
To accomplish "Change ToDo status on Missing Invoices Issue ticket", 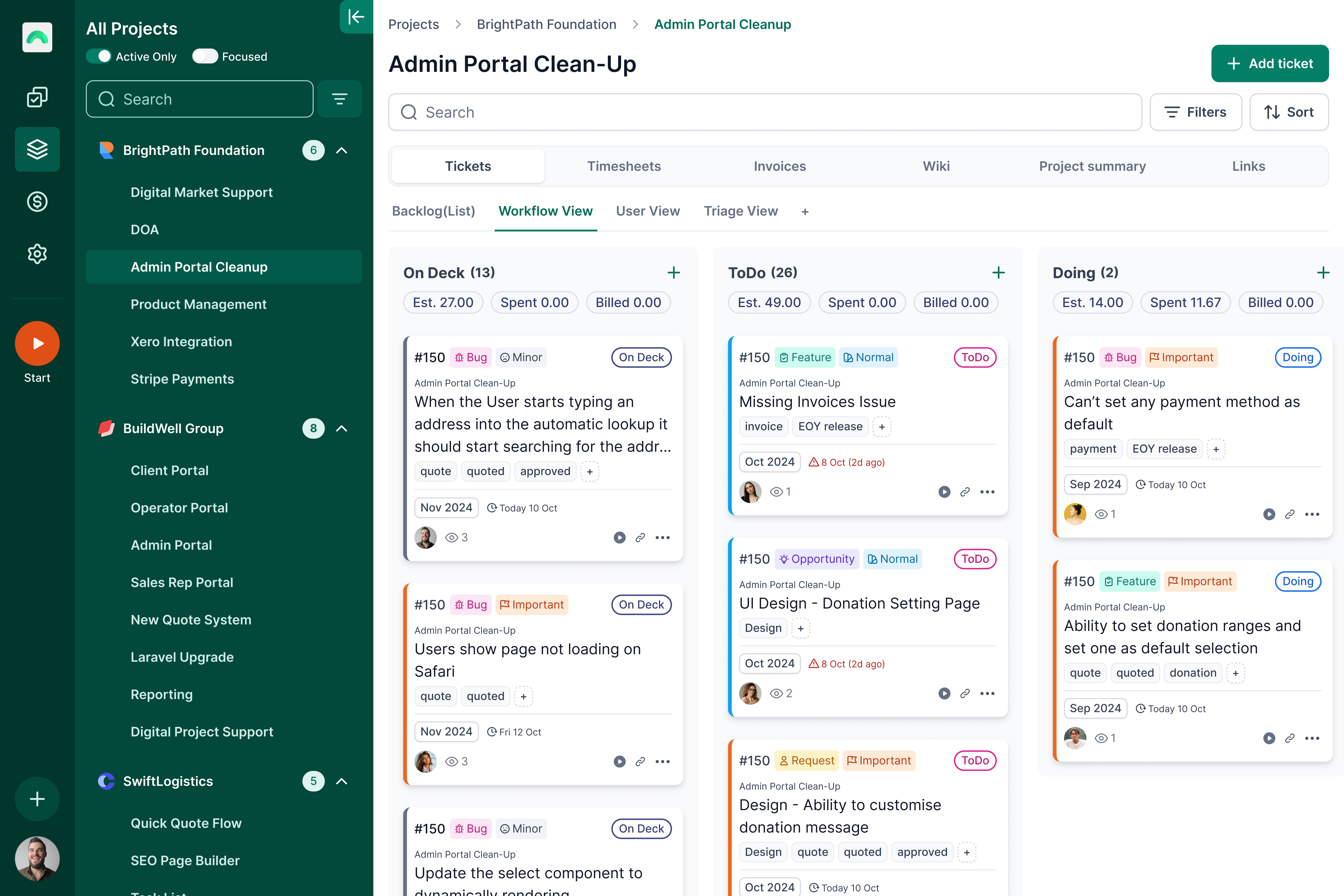I will click(x=975, y=358).
